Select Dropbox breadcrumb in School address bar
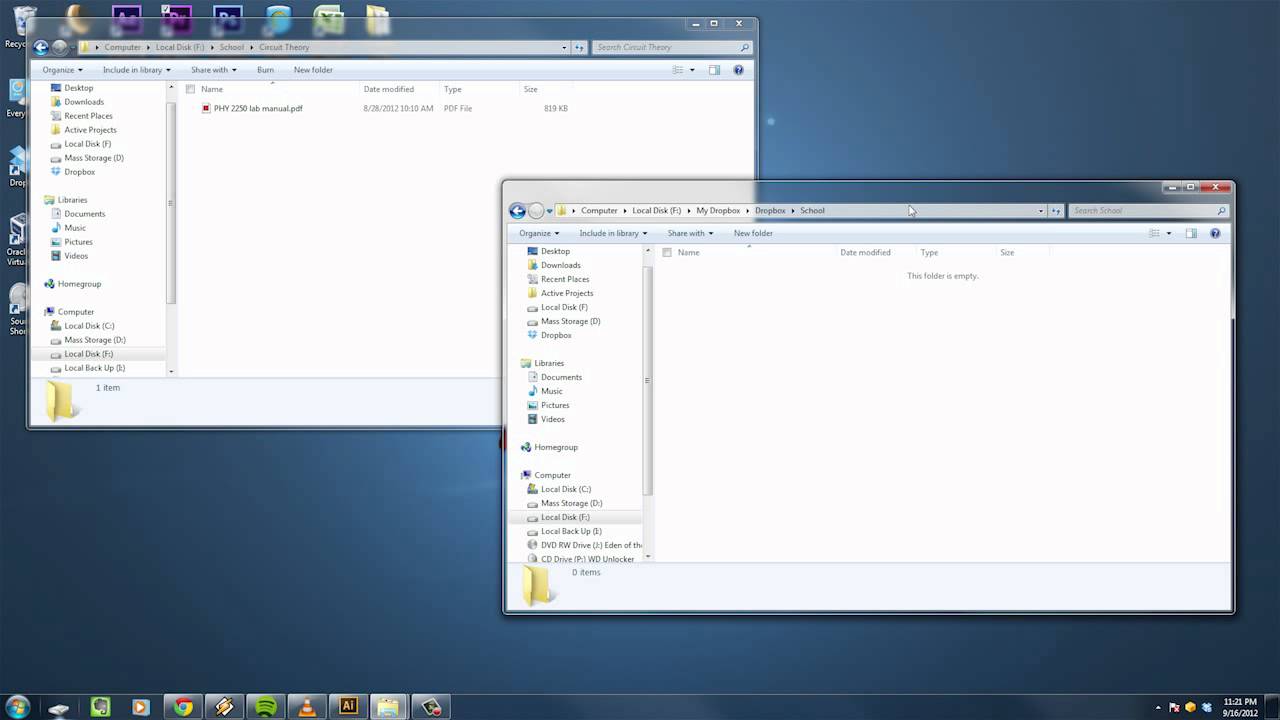Viewport: 1280px width, 720px height. tap(770, 210)
